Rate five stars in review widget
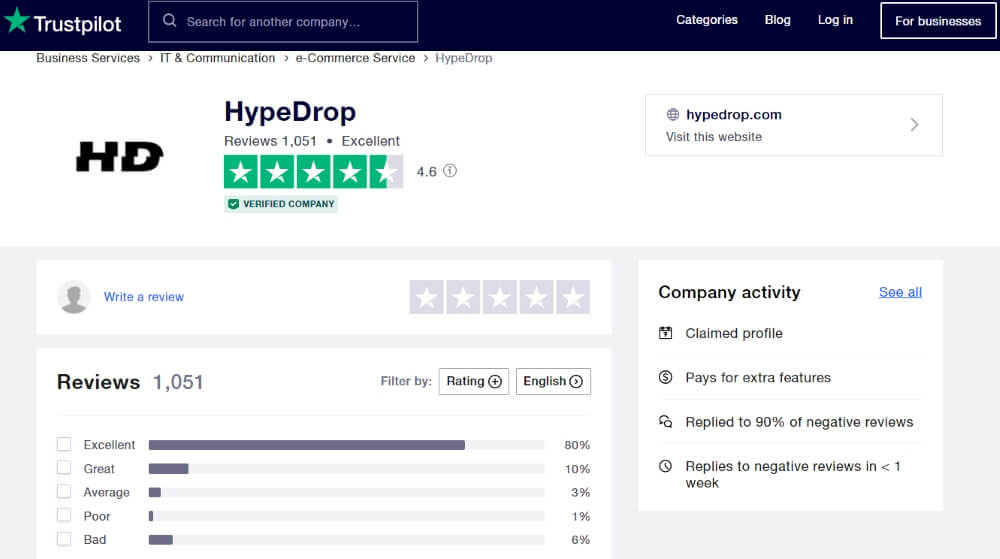 (573, 297)
